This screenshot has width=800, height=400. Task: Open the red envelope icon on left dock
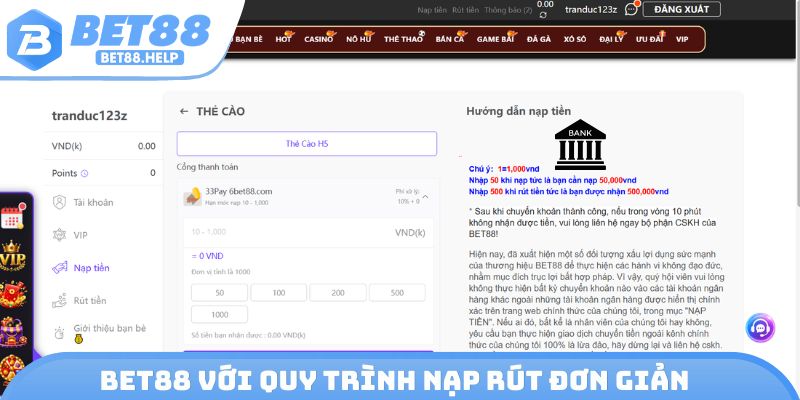pyautogui.click(x=12, y=293)
